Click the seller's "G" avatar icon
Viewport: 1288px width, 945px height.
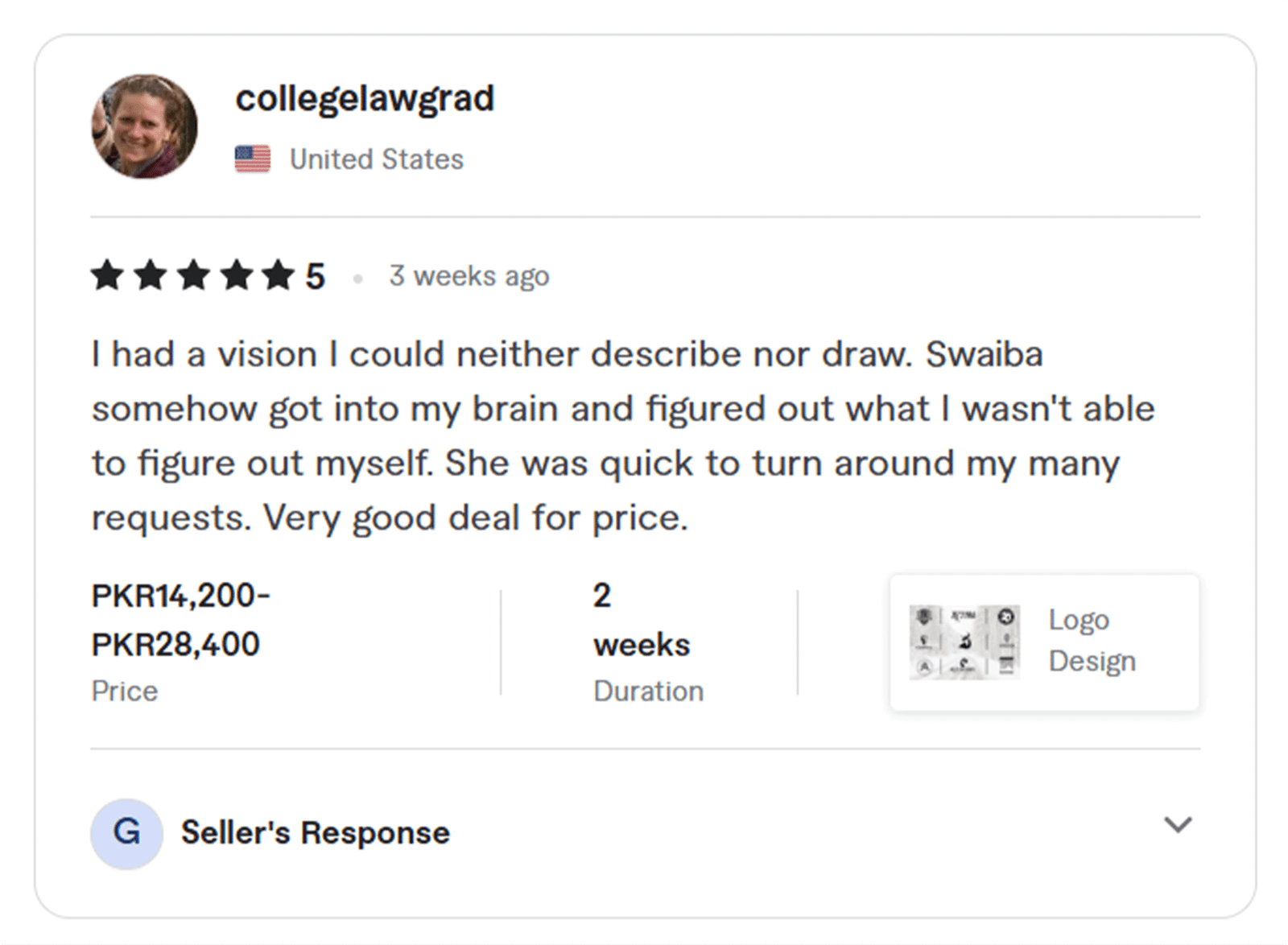pyautogui.click(x=126, y=833)
